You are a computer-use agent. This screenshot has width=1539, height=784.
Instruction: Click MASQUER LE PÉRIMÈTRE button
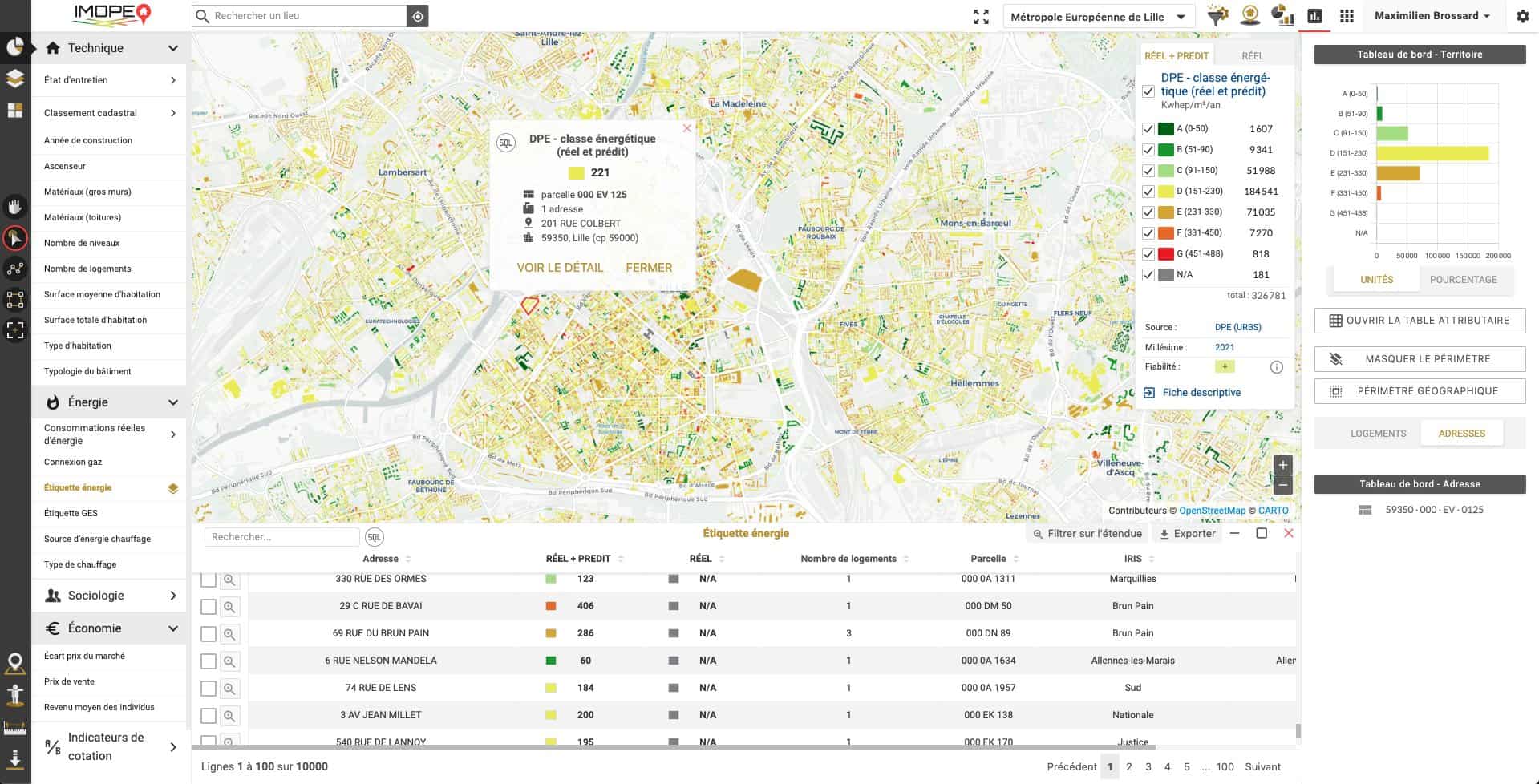pos(1420,359)
